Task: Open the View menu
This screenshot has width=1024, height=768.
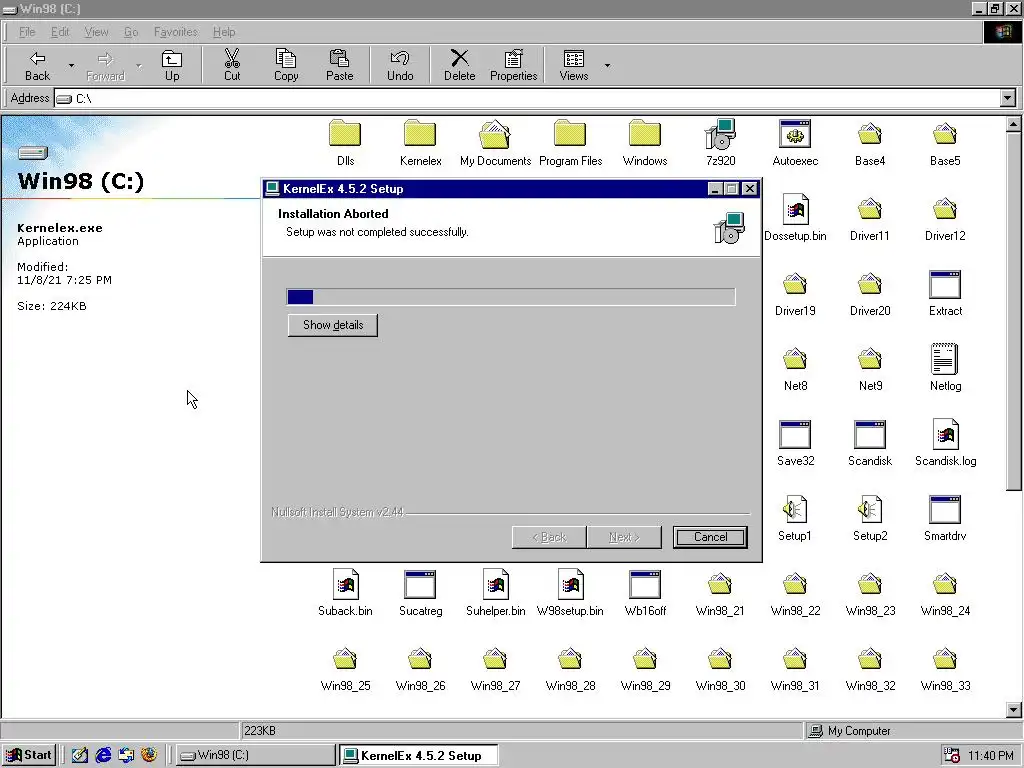Action: pyautogui.click(x=96, y=32)
